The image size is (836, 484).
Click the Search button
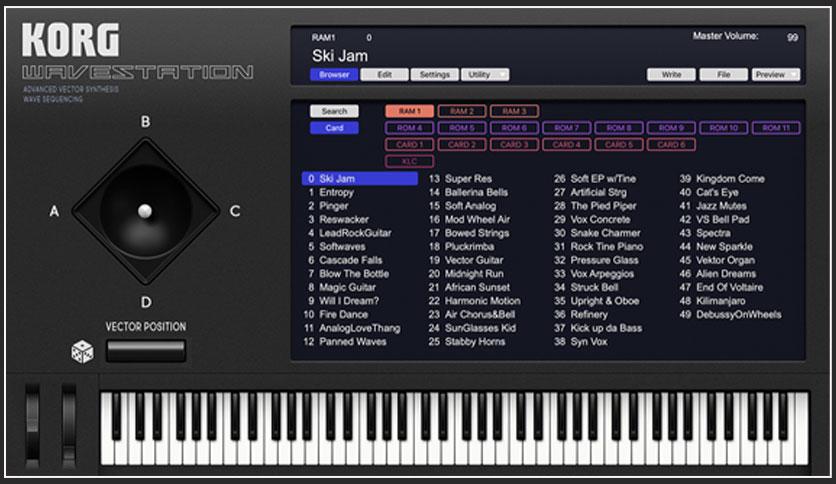tap(334, 111)
